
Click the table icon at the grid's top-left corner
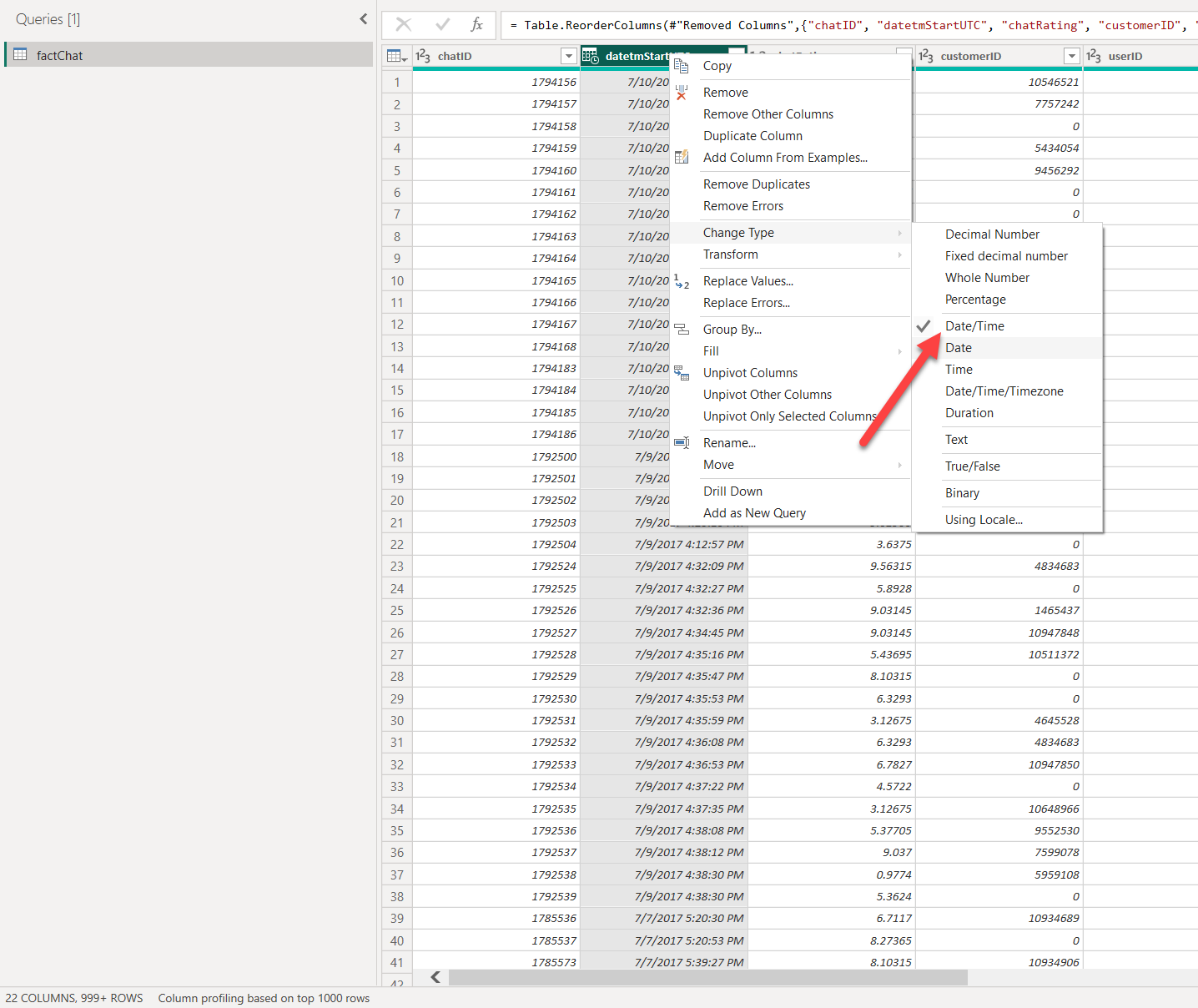tap(395, 55)
